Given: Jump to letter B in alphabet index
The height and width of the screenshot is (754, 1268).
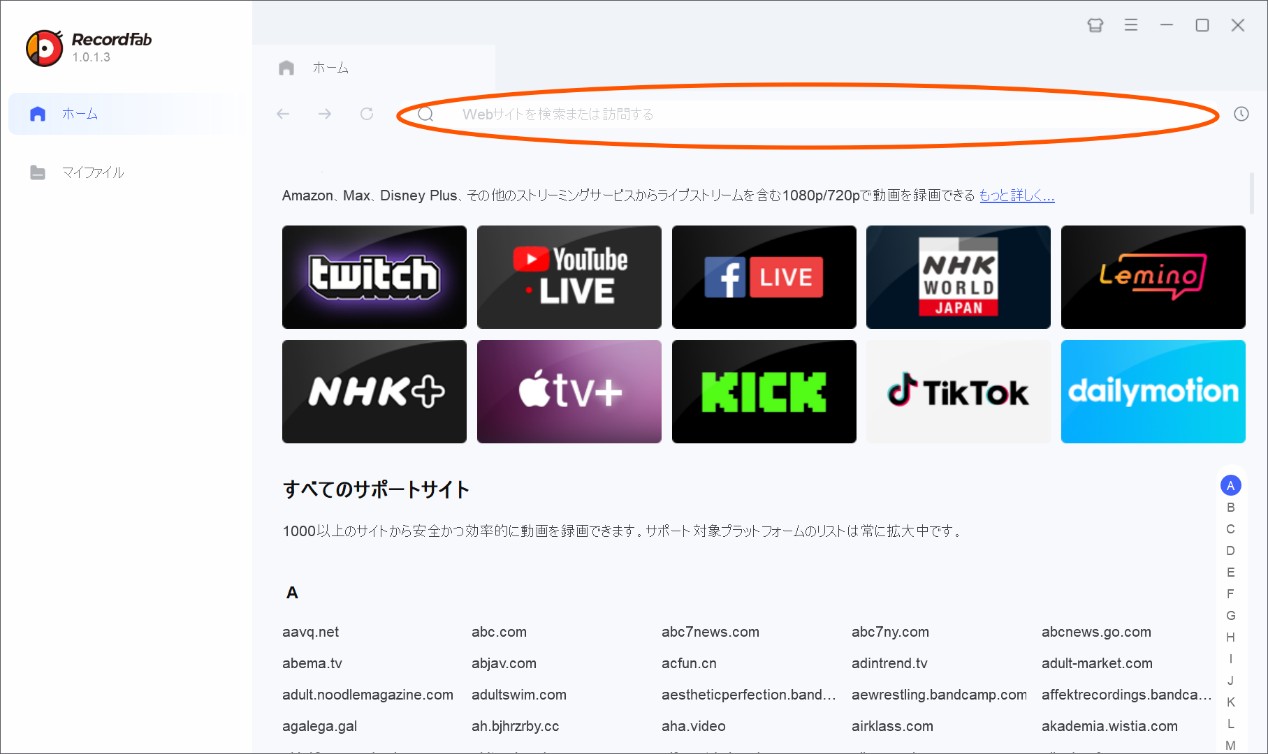Looking at the screenshot, I should (1231, 508).
